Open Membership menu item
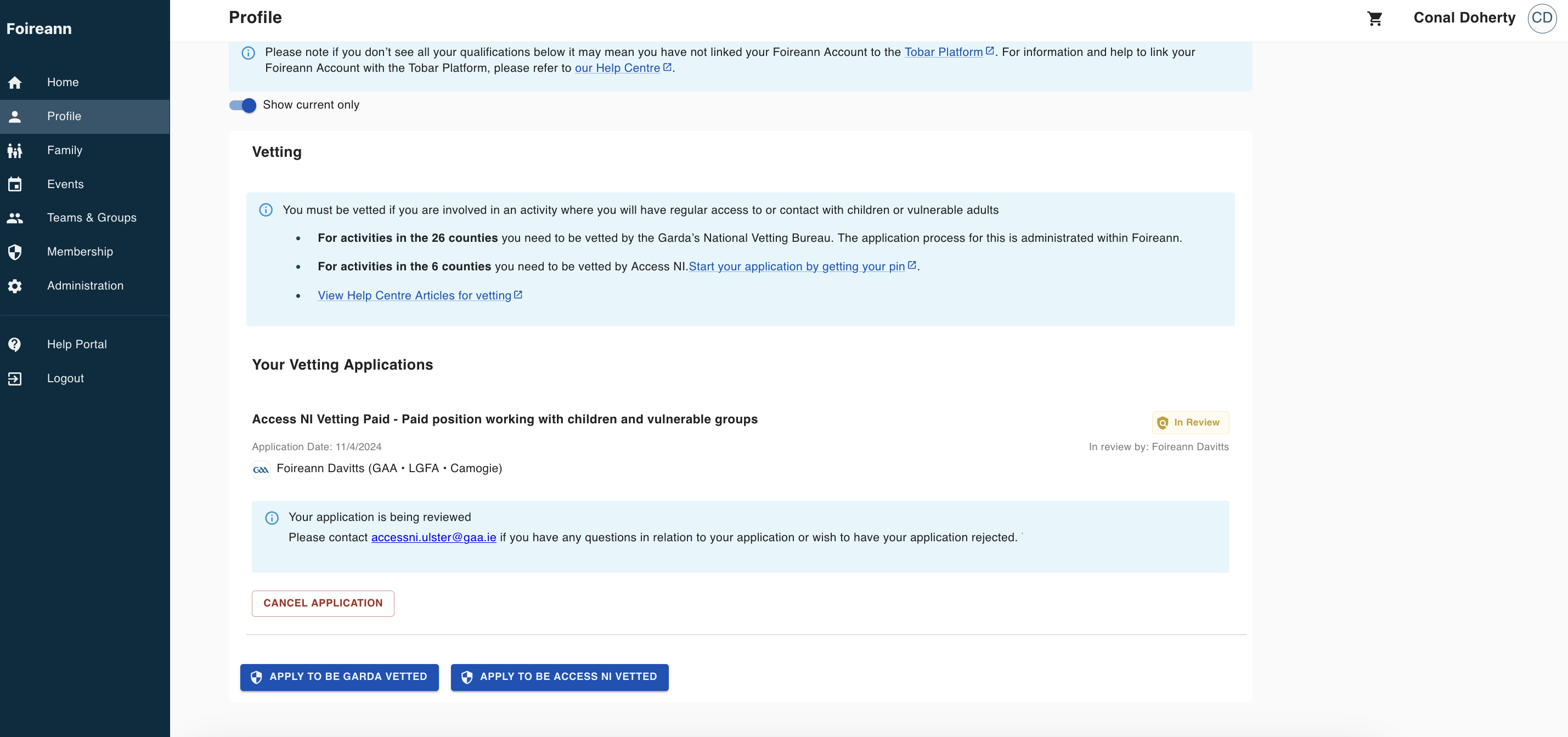The height and width of the screenshot is (737, 1568). pyautogui.click(x=85, y=252)
